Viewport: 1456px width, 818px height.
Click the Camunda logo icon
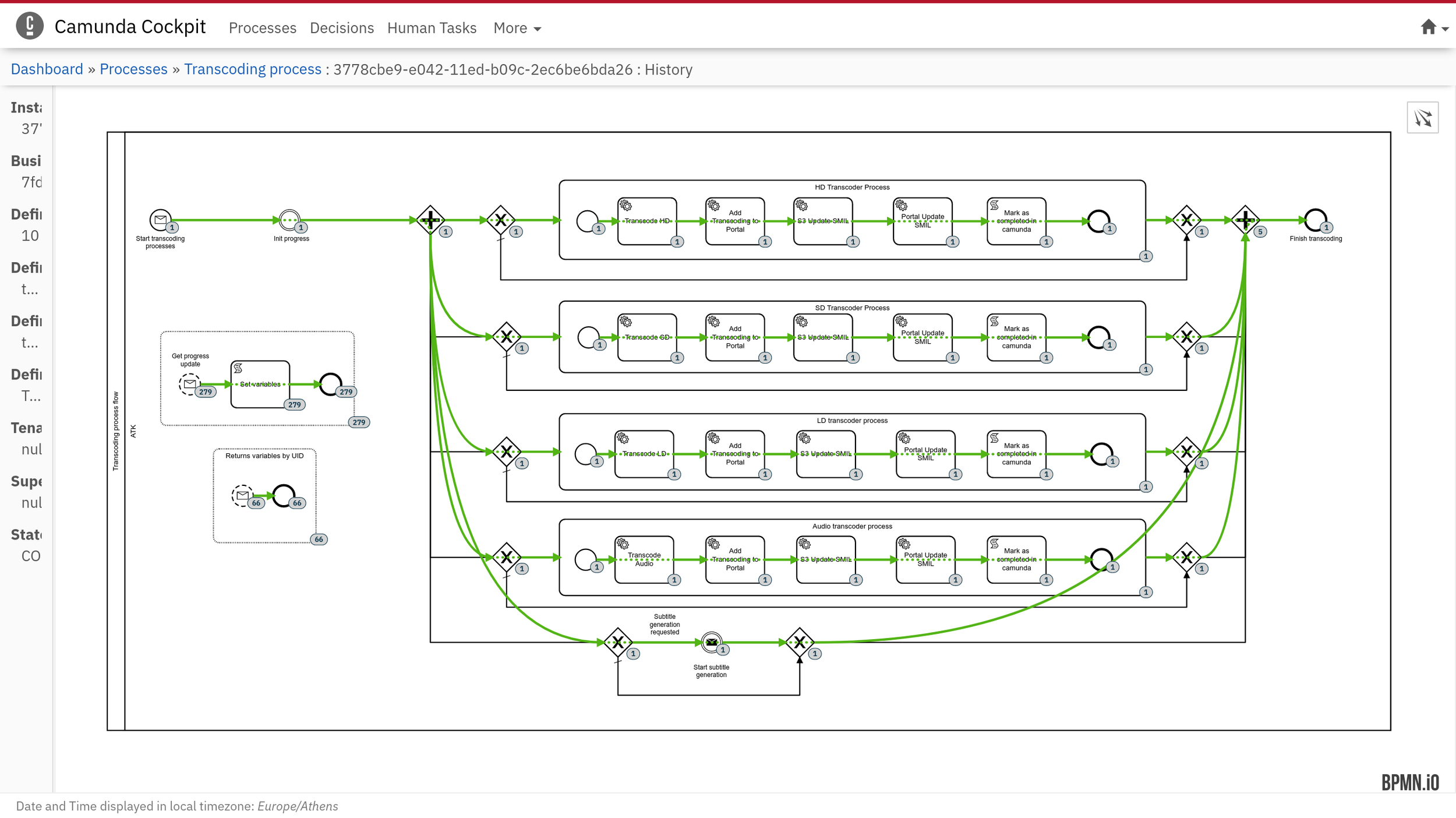click(29, 26)
